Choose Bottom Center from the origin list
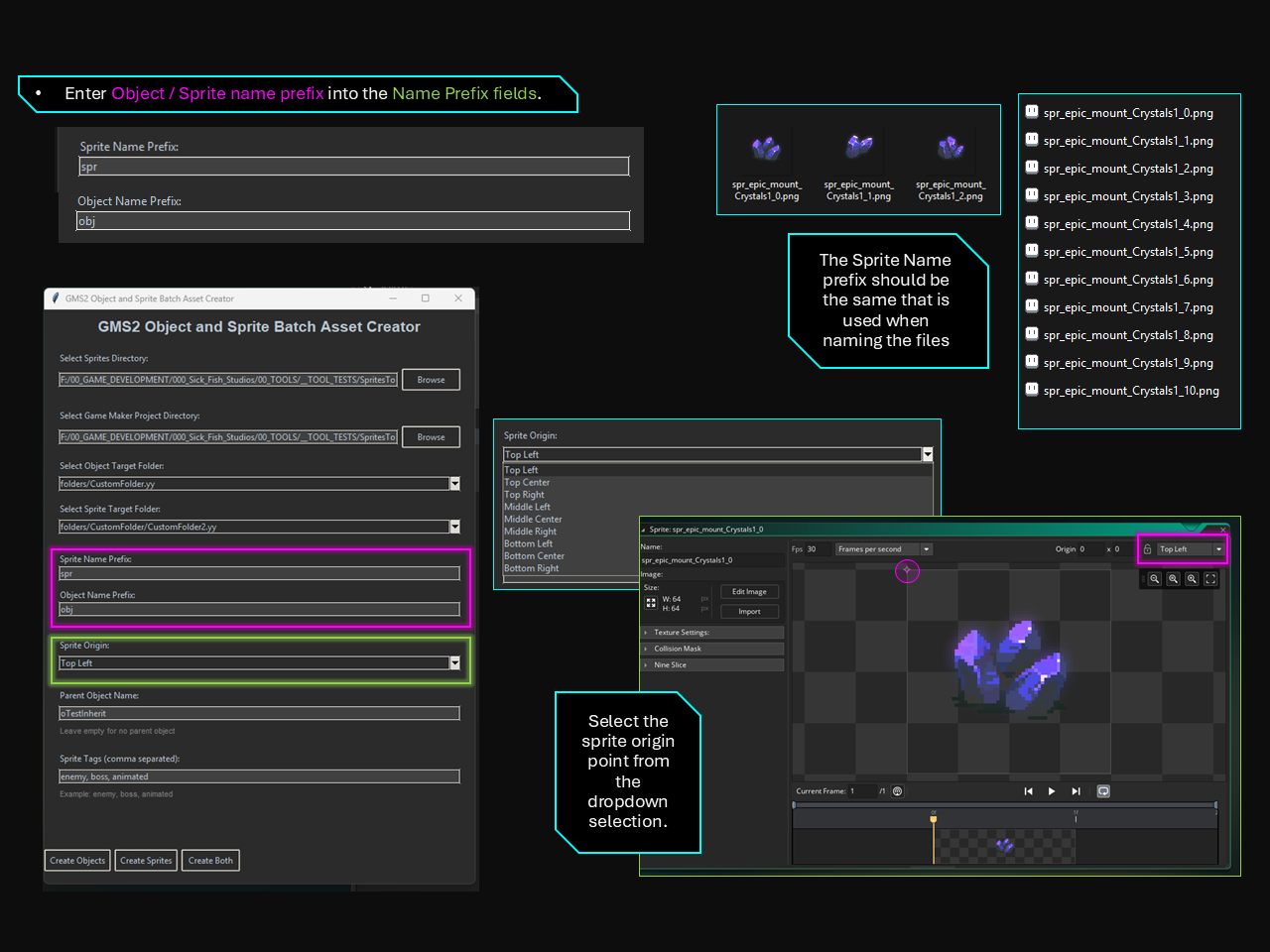1270x952 pixels. pyautogui.click(x=534, y=556)
